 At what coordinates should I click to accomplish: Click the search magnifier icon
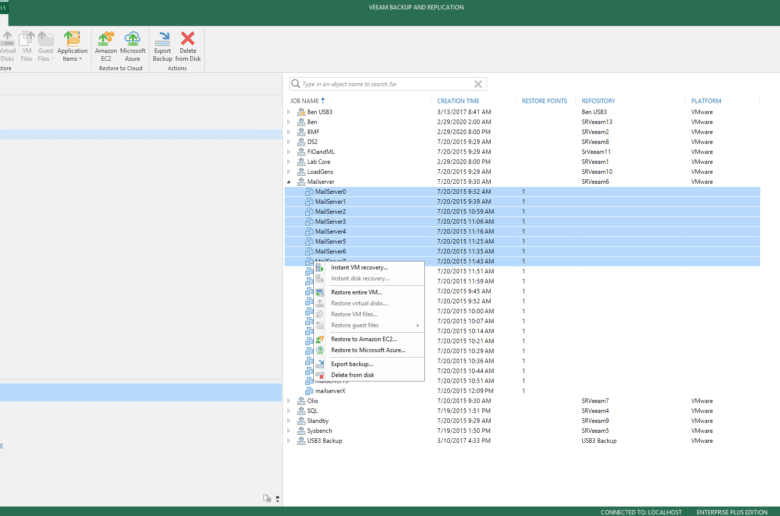pos(295,84)
